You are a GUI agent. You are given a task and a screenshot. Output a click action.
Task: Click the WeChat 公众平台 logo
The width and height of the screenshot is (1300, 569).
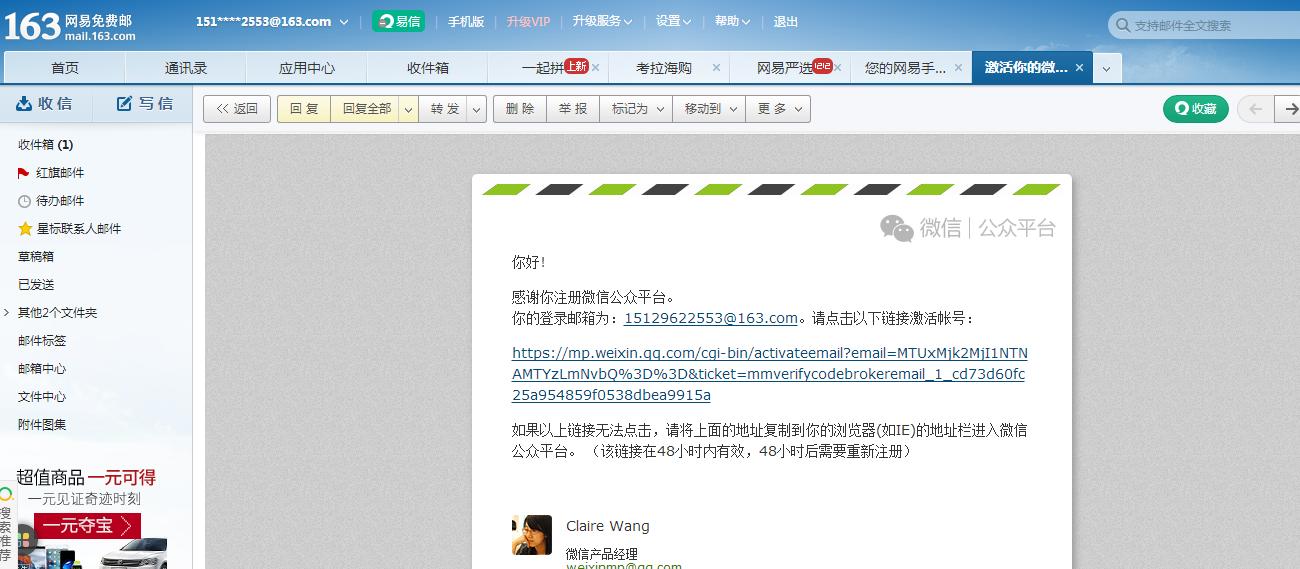pos(967,228)
